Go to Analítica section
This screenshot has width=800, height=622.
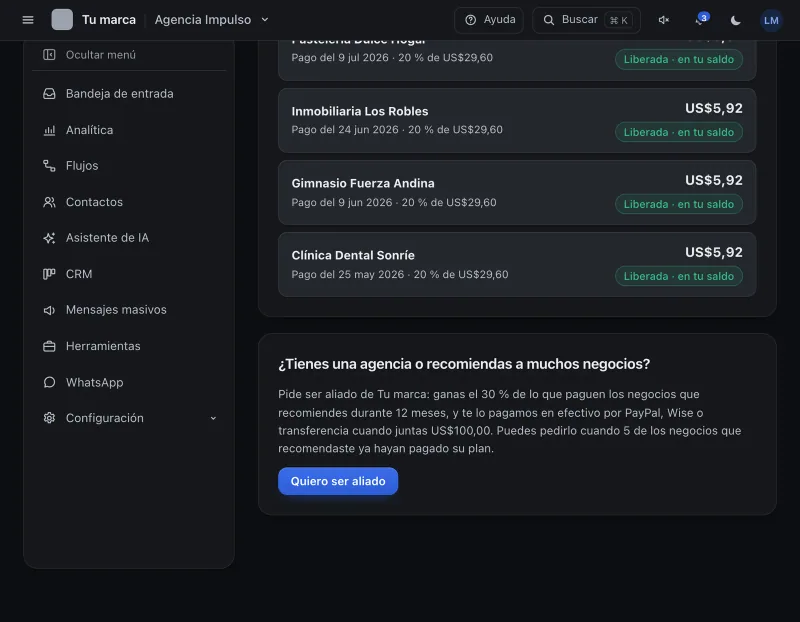(x=129, y=130)
